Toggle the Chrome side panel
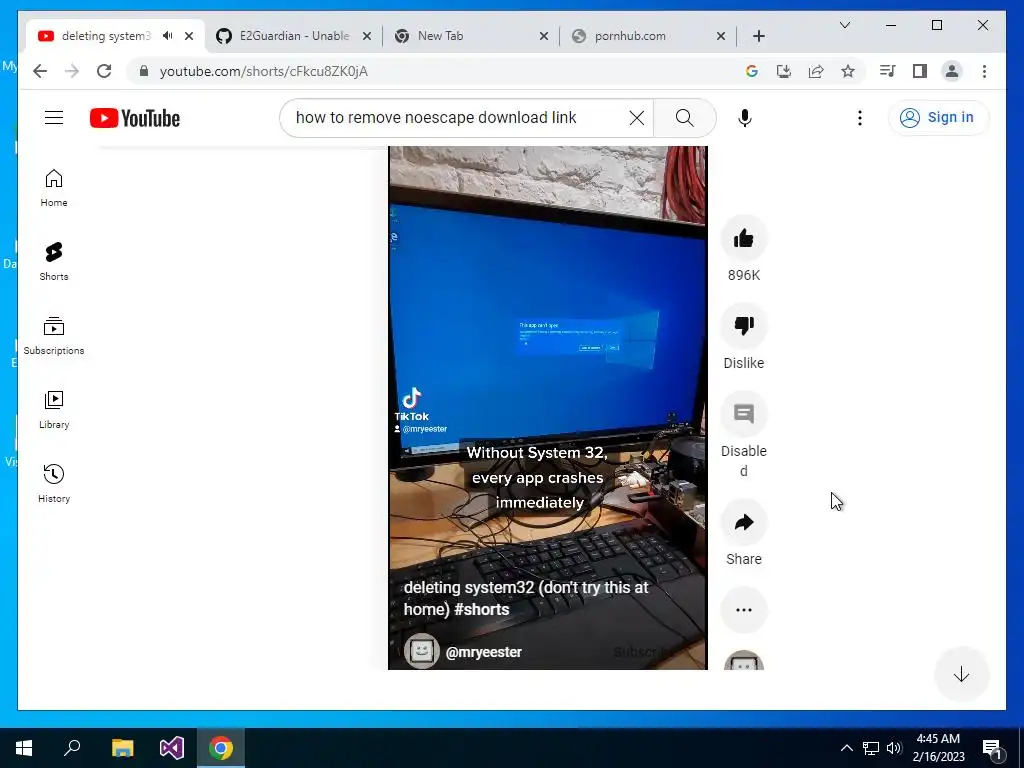1024x768 pixels. [x=920, y=71]
